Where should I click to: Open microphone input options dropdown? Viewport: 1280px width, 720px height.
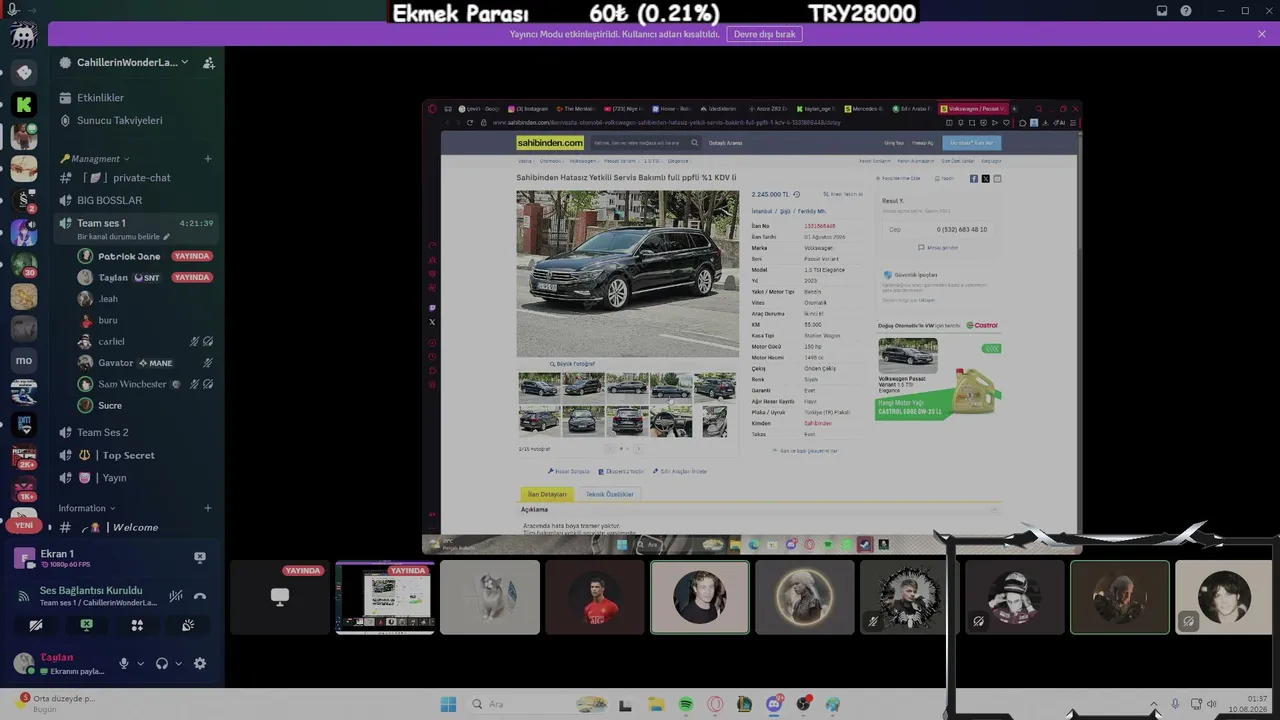point(140,663)
